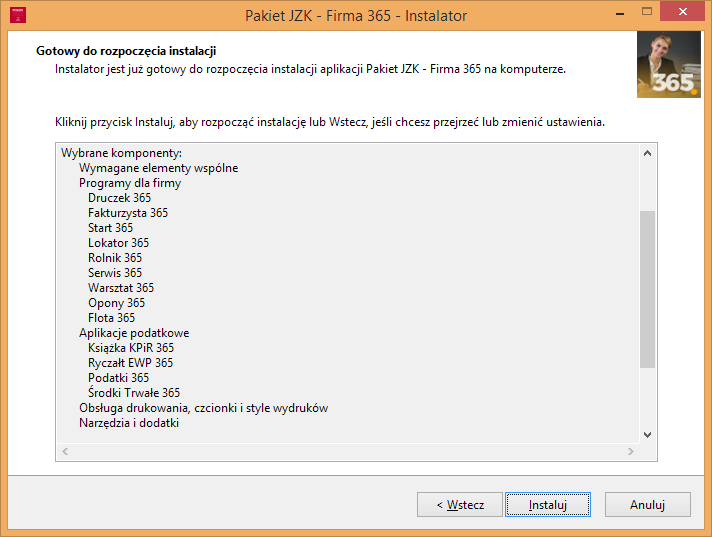Click the Środki Trwałe 365 entry
Image resolution: width=712 pixels, height=537 pixels.
pyautogui.click(x=134, y=393)
